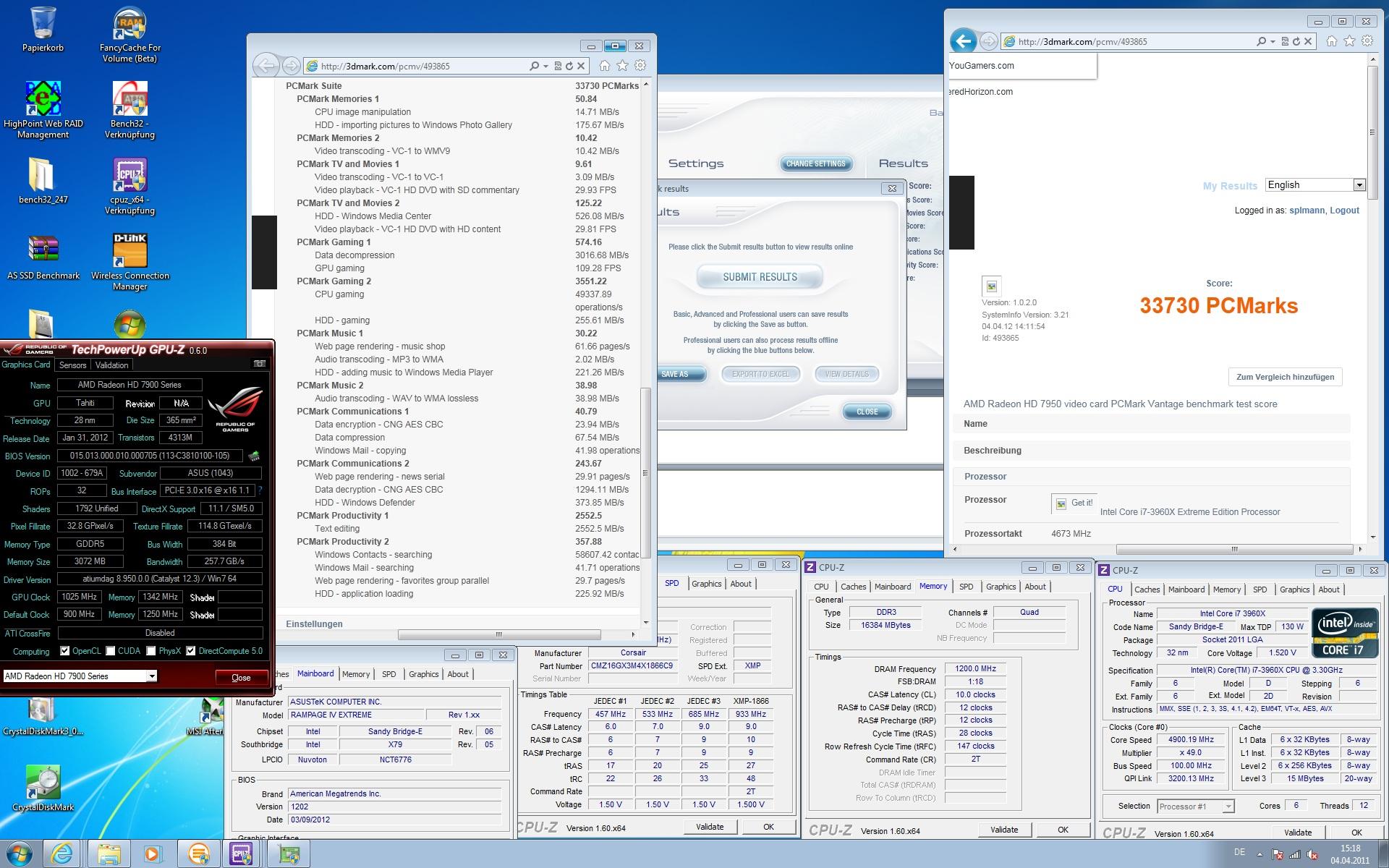Click Close button in GPU-Z
This screenshot has height=868, width=1389.
click(241, 678)
